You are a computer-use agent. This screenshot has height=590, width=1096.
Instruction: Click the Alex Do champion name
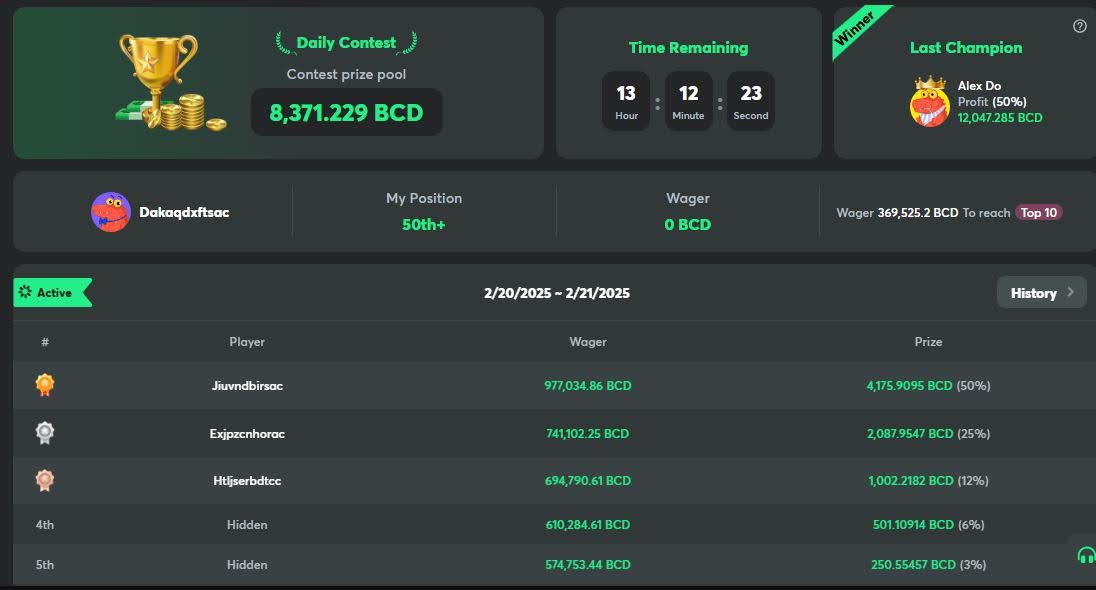[979, 86]
